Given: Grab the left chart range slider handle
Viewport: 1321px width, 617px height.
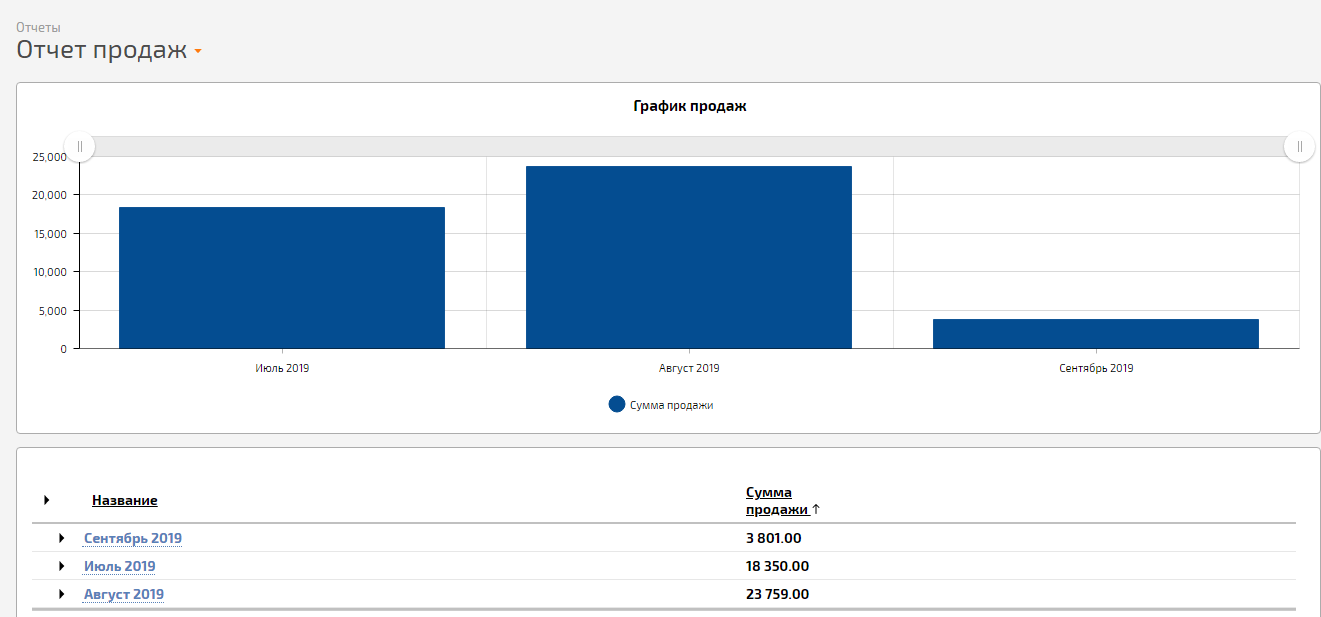Looking at the screenshot, I should [x=80, y=146].
